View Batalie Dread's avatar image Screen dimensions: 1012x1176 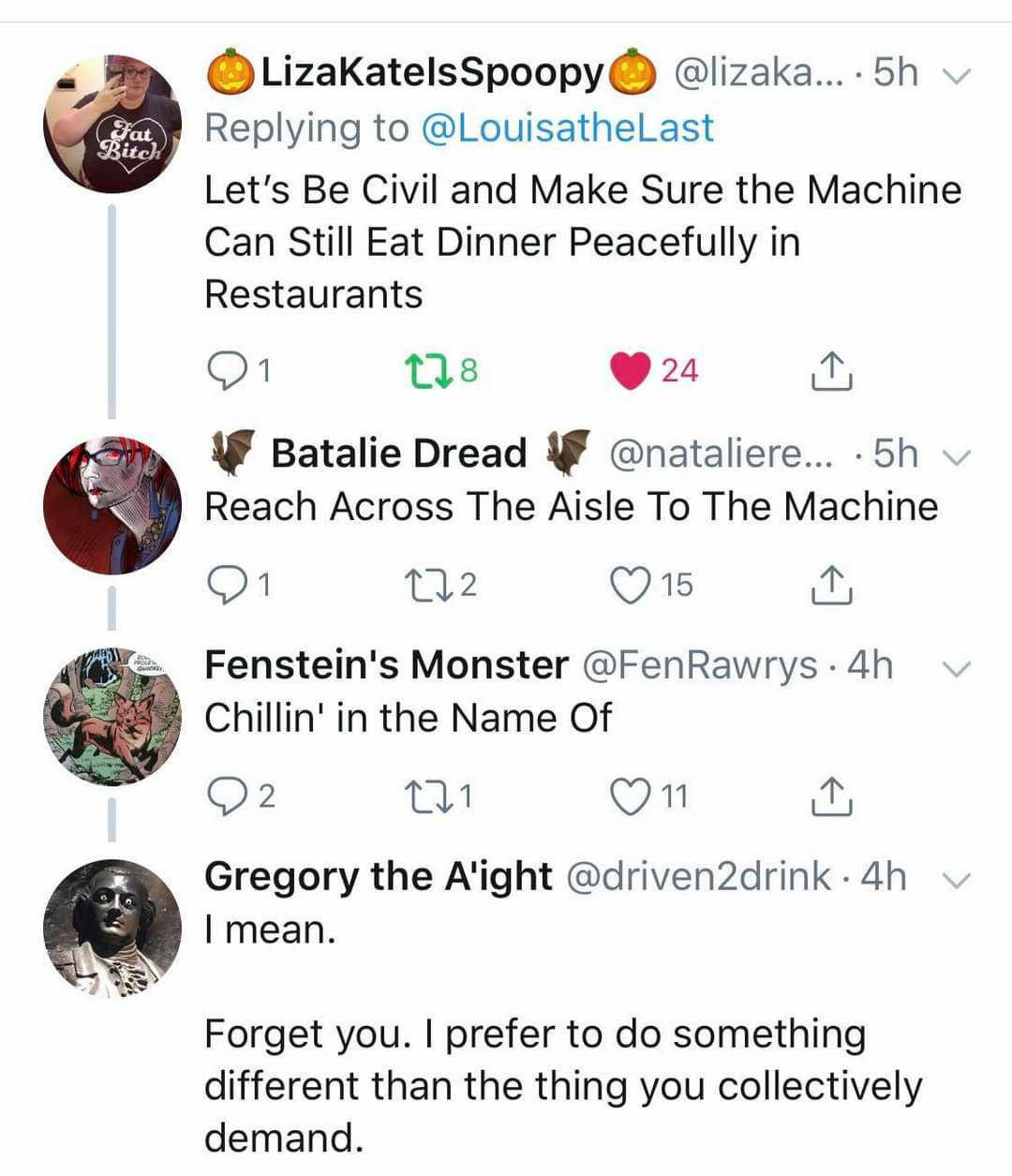112,503
